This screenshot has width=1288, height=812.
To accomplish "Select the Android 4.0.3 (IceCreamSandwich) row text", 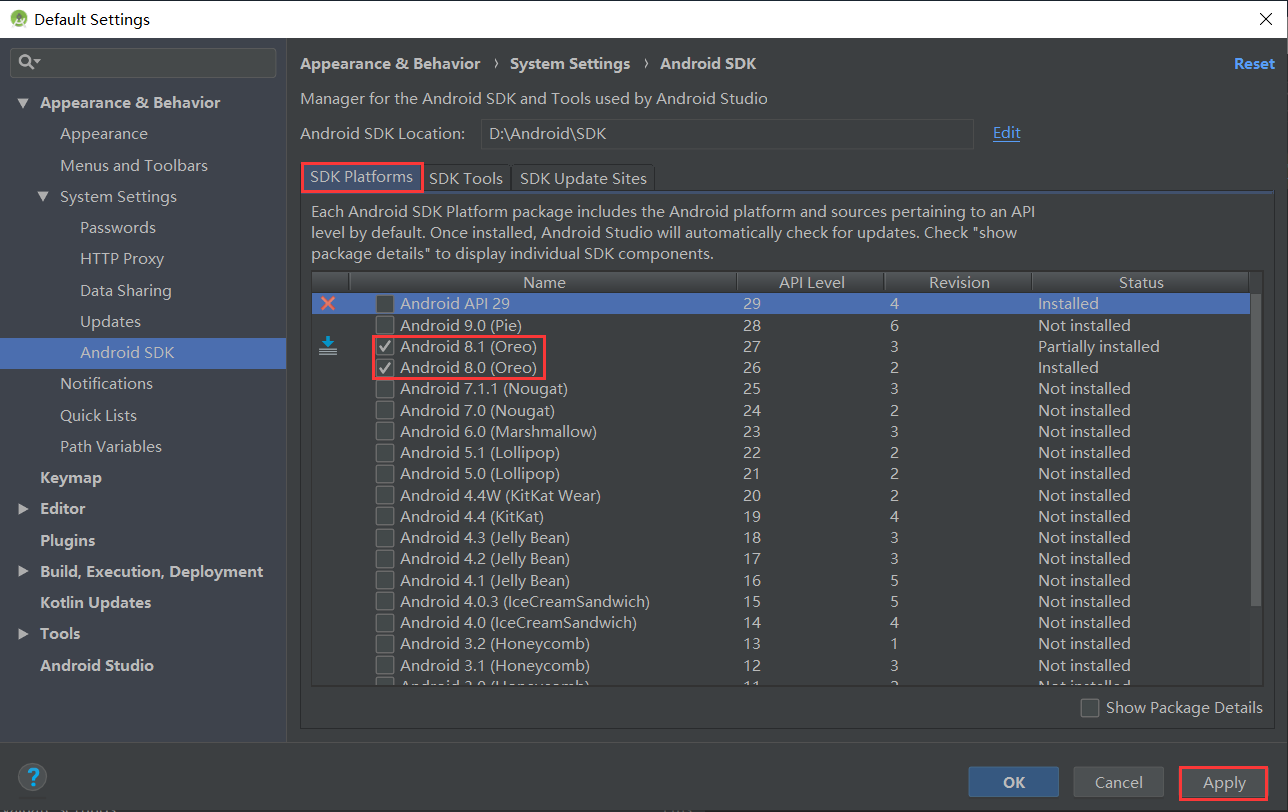I will click(x=525, y=601).
